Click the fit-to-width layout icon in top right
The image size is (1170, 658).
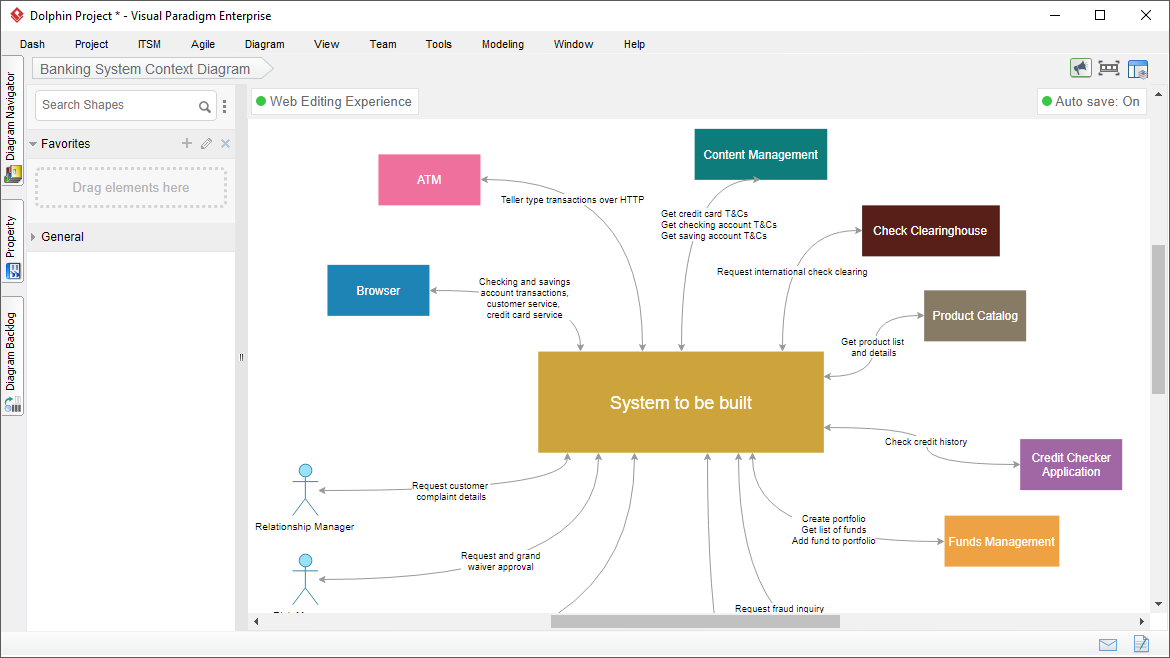[1109, 69]
